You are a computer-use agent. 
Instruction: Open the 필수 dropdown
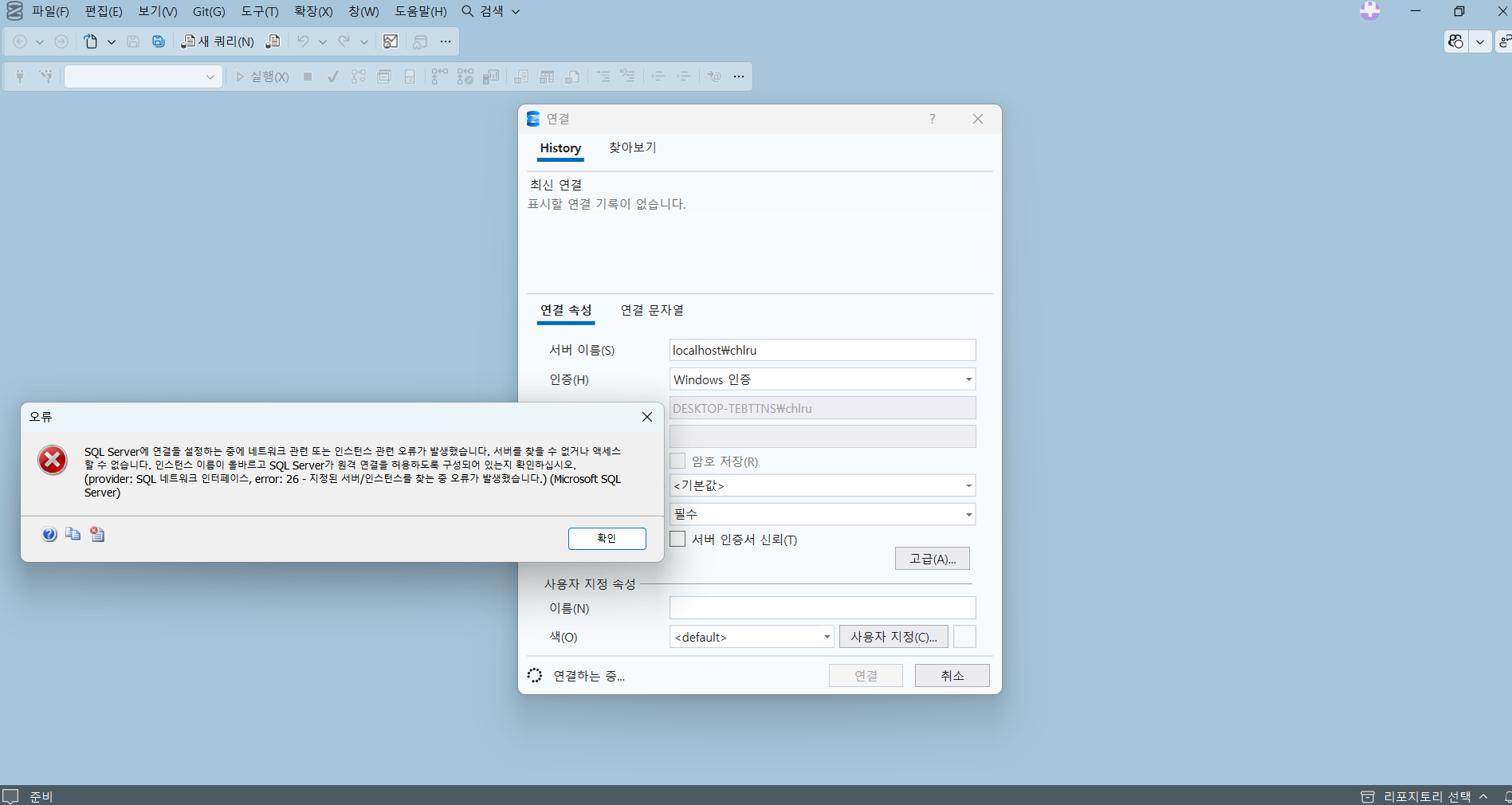click(823, 514)
